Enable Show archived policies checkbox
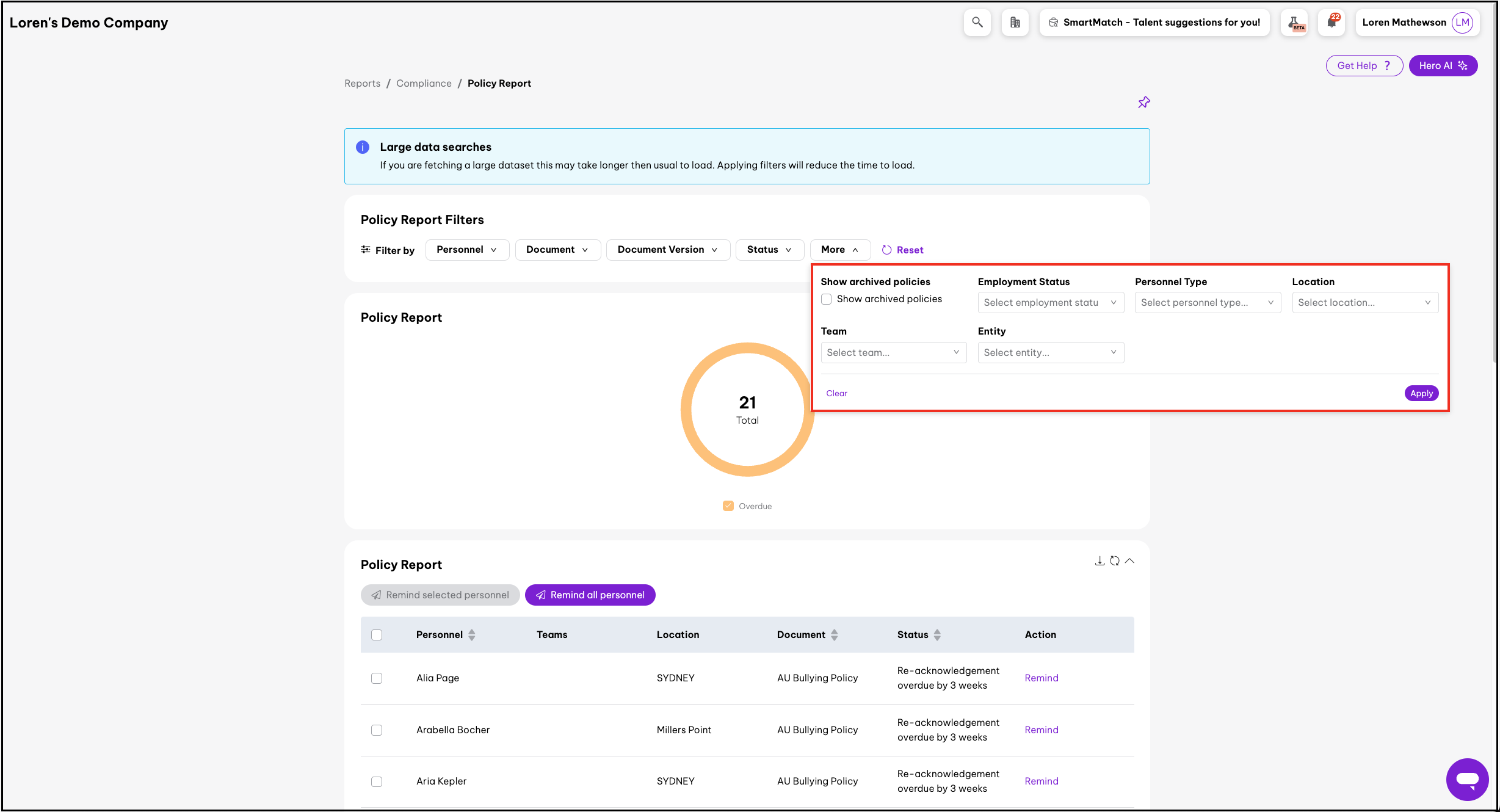Viewport: 1500px width, 812px height. pyautogui.click(x=826, y=299)
